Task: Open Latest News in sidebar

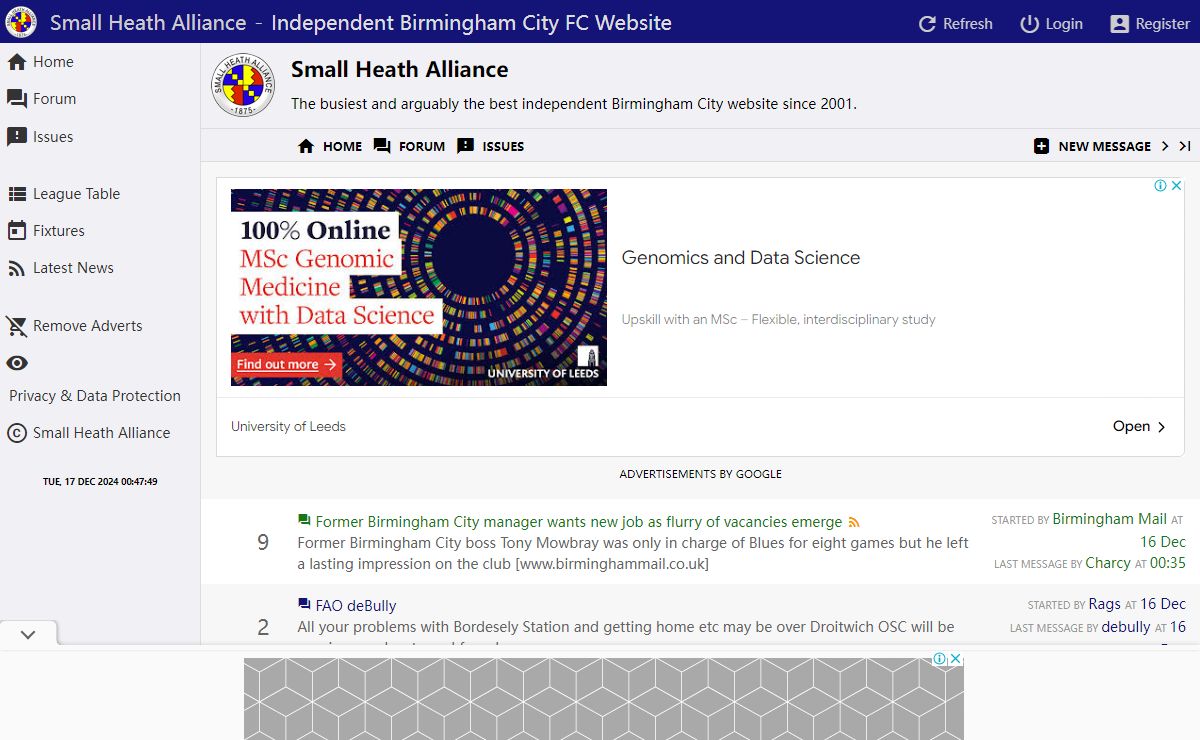Action: tap(61, 268)
